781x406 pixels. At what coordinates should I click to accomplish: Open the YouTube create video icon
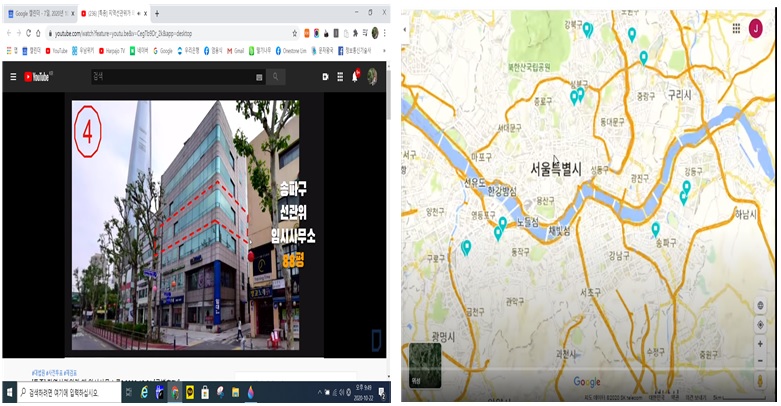[x=325, y=77]
